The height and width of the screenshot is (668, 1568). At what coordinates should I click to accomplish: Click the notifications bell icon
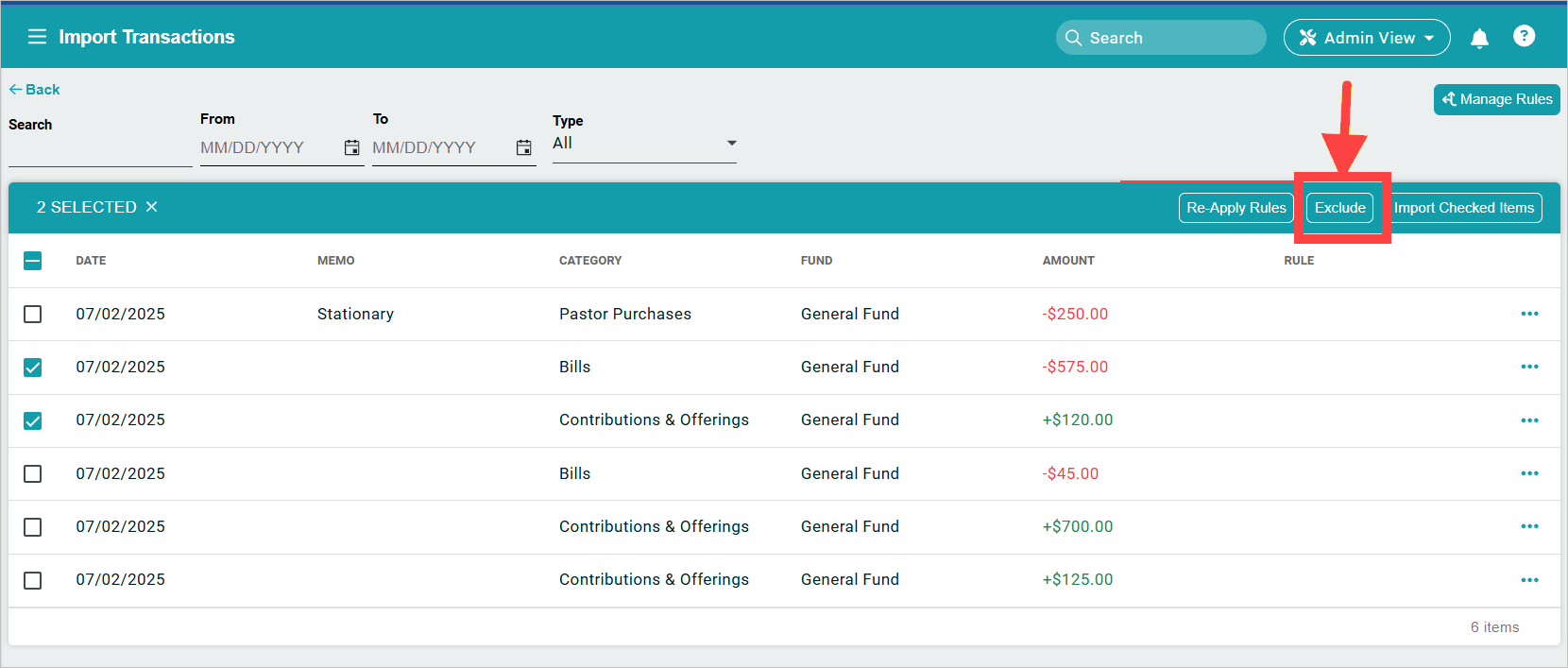1479,38
